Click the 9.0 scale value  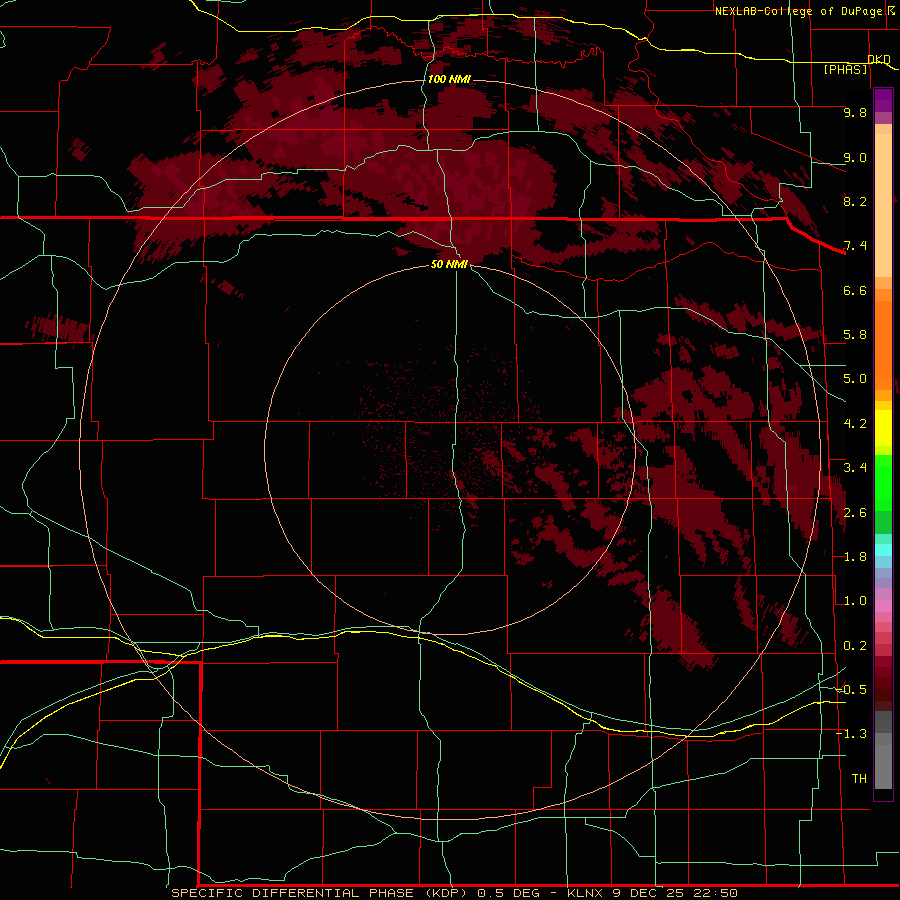tap(855, 157)
